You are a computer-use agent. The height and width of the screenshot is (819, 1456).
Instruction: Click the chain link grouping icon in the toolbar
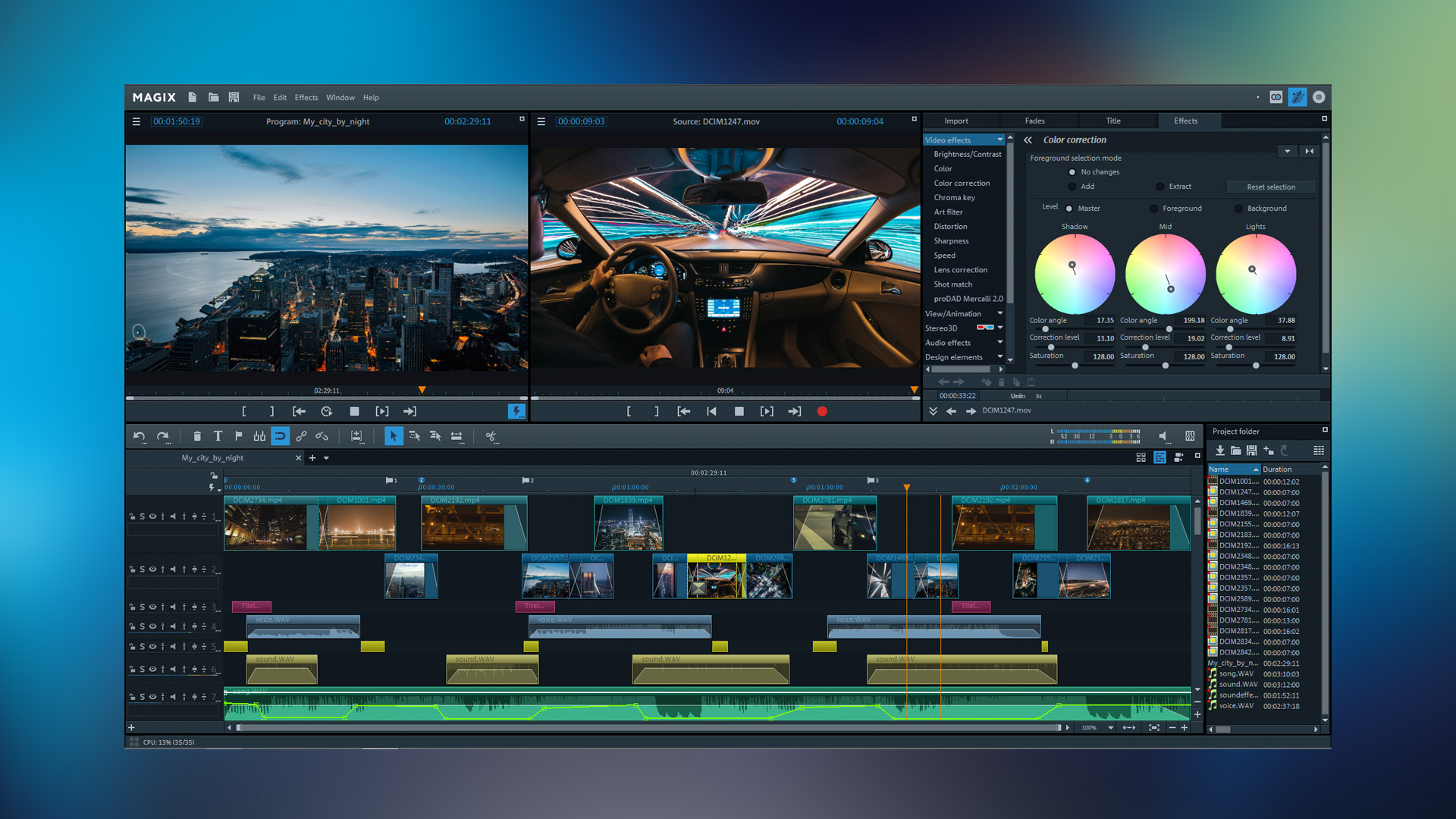pos(301,436)
